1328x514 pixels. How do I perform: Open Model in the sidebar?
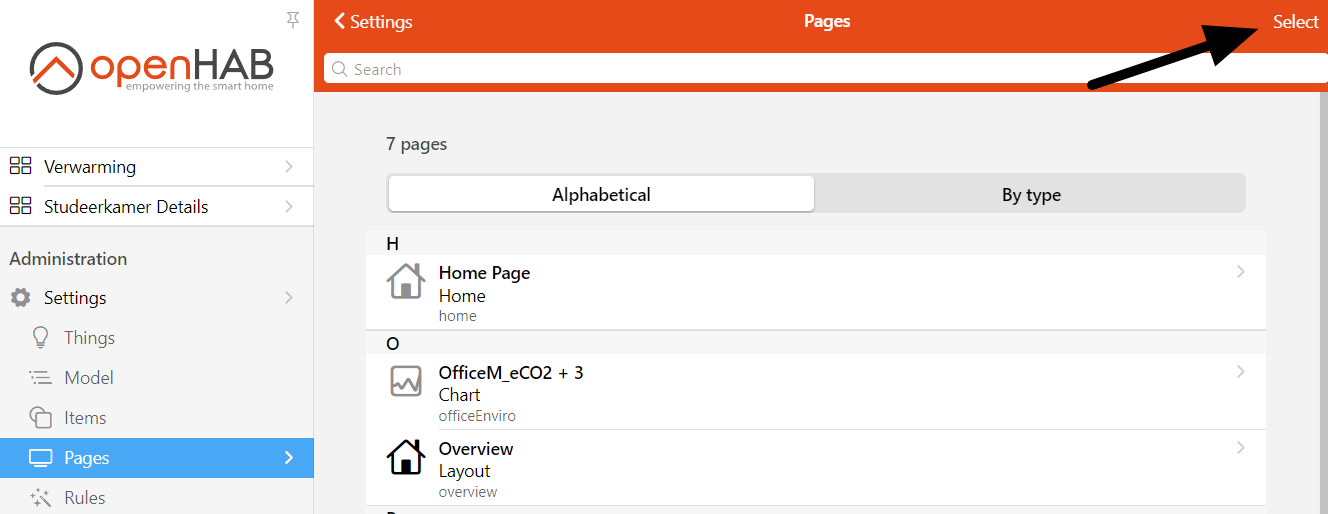point(88,378)
